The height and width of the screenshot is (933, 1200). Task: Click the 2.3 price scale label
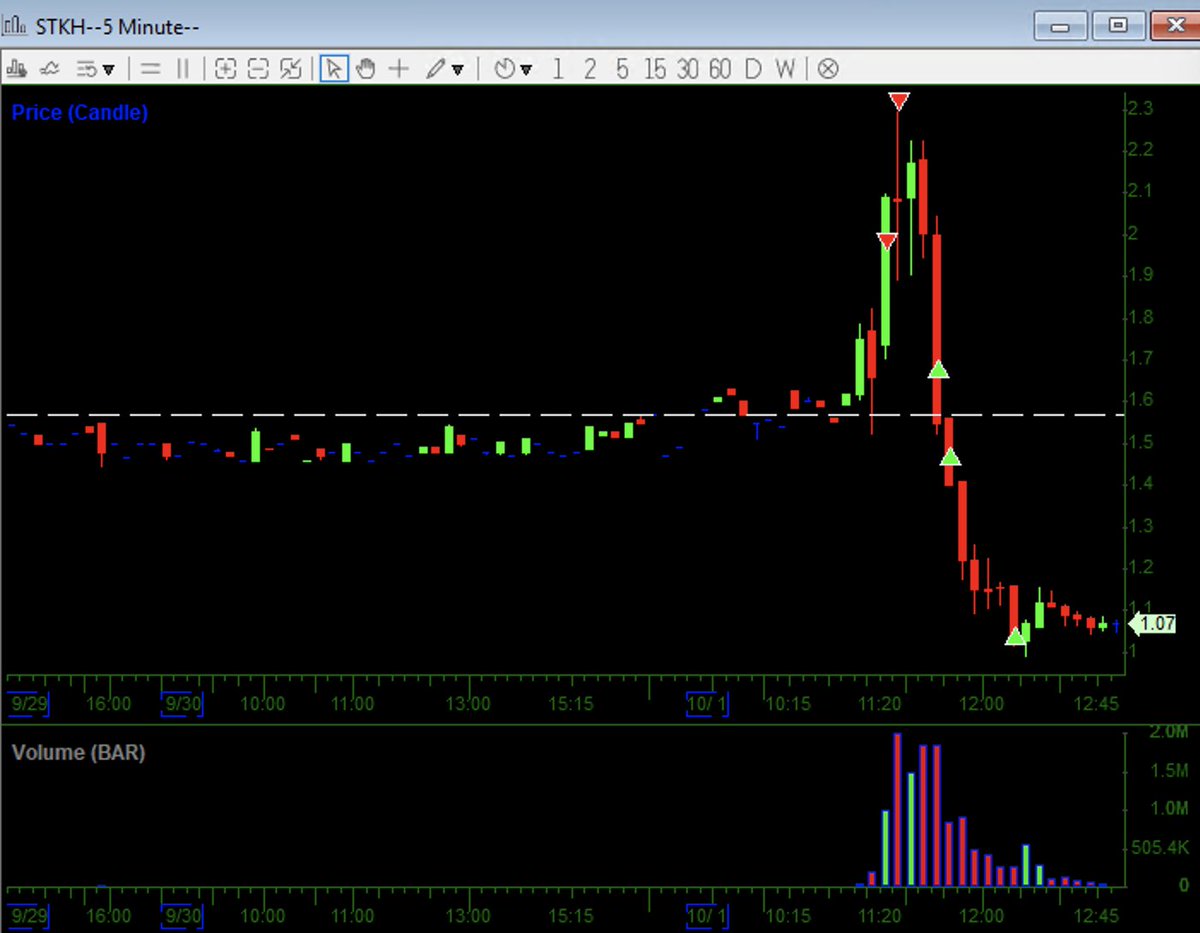pyautogui.click(x=1140, y=107)
